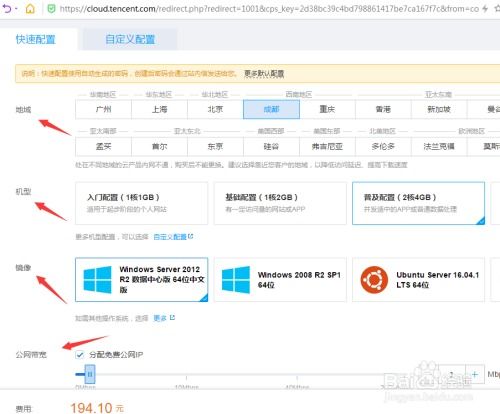Open the browser home page icon
Screen dimensions: 500x414
(30, 8)
